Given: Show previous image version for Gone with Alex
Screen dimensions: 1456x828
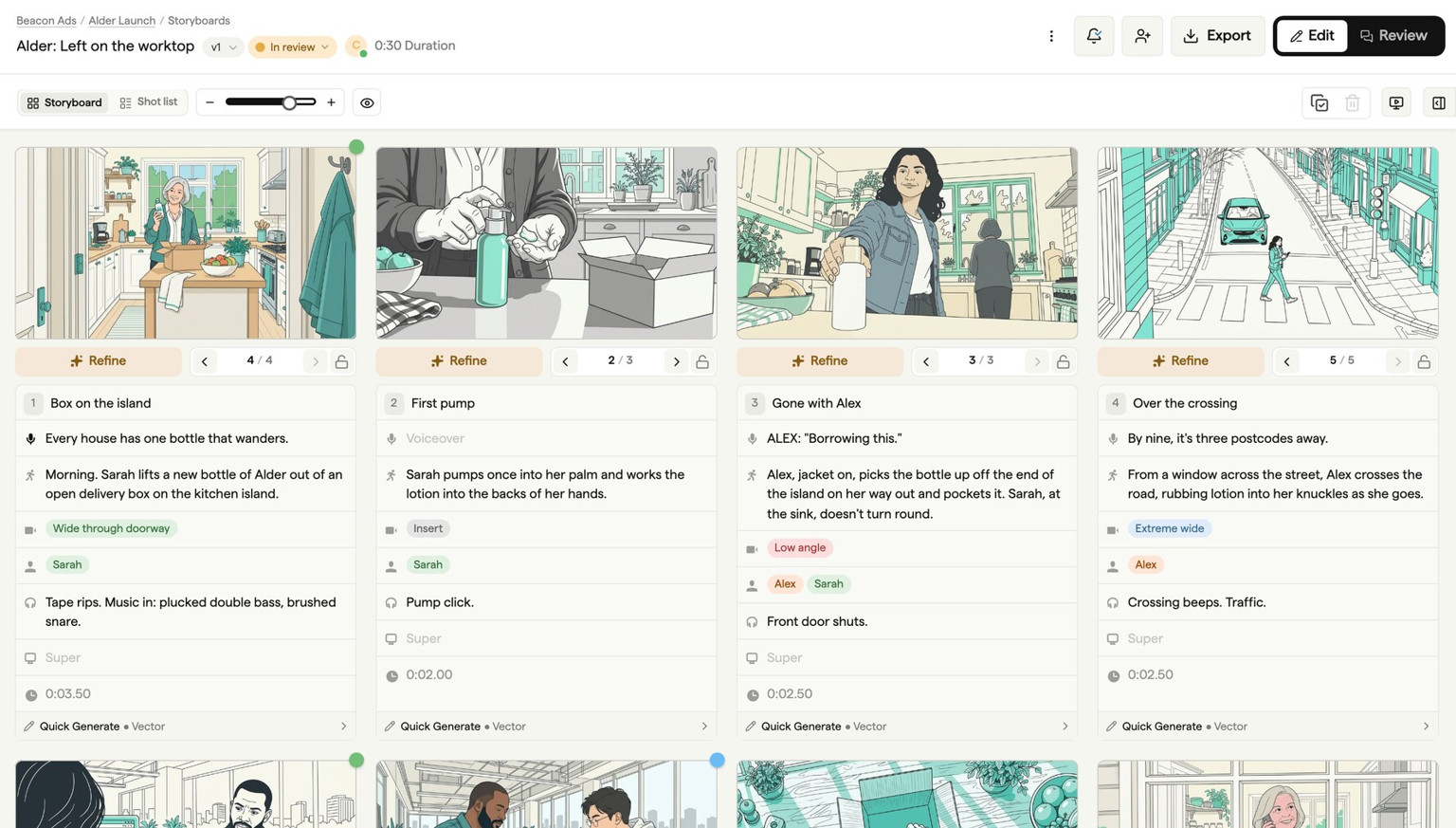Looking at the screenshot, I should 926,361.
